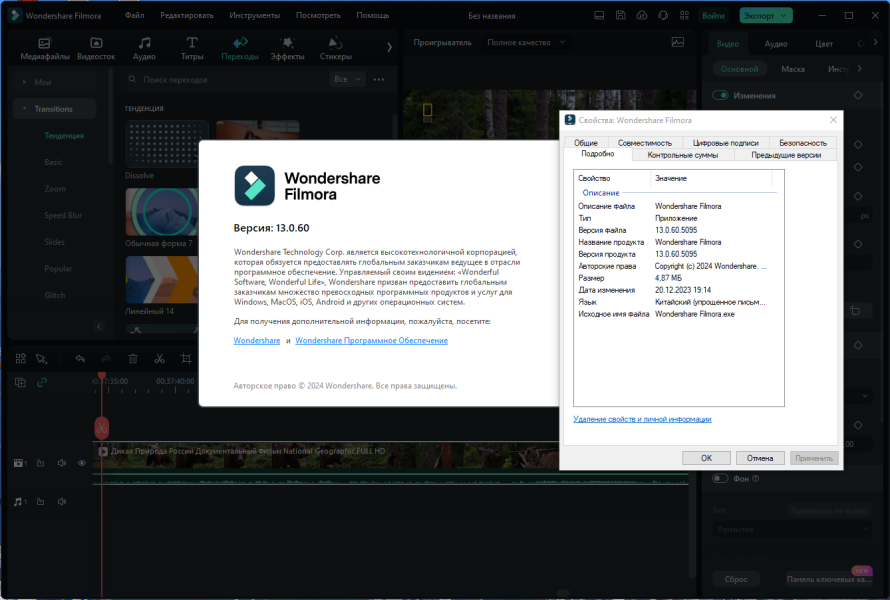
Task: Select the Аудио media library icon
Action: click(144, 48)
